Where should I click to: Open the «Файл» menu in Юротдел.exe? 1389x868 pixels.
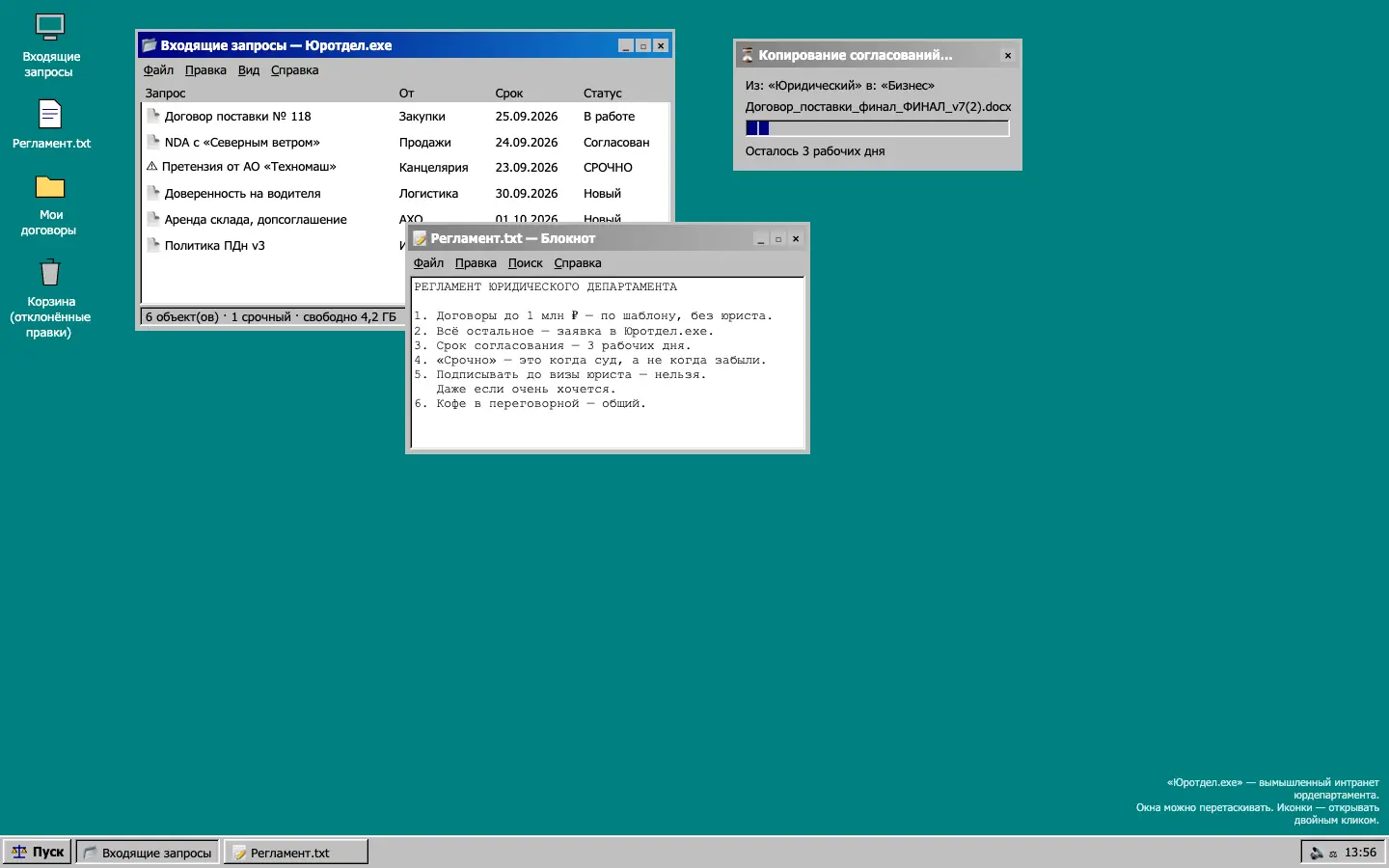[x=158, y=70]
